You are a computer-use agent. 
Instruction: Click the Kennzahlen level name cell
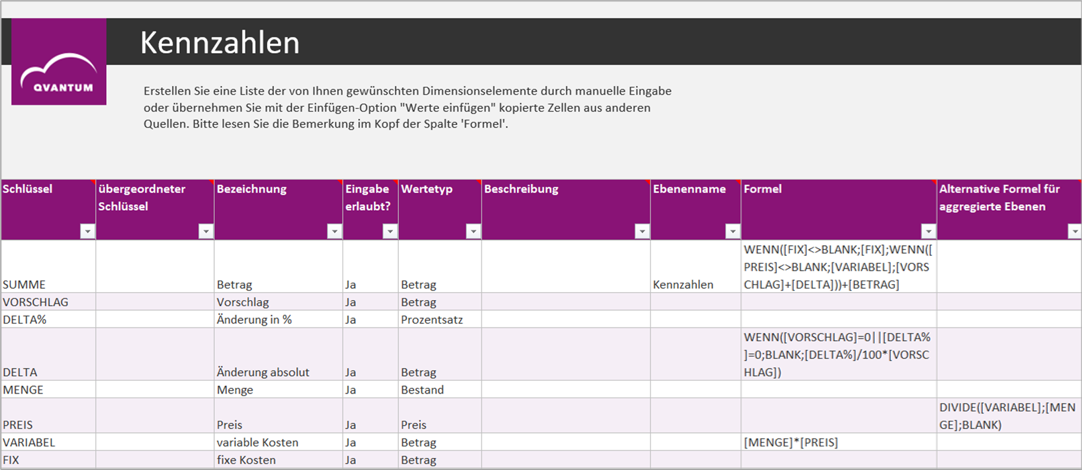(x=694, y=284)
